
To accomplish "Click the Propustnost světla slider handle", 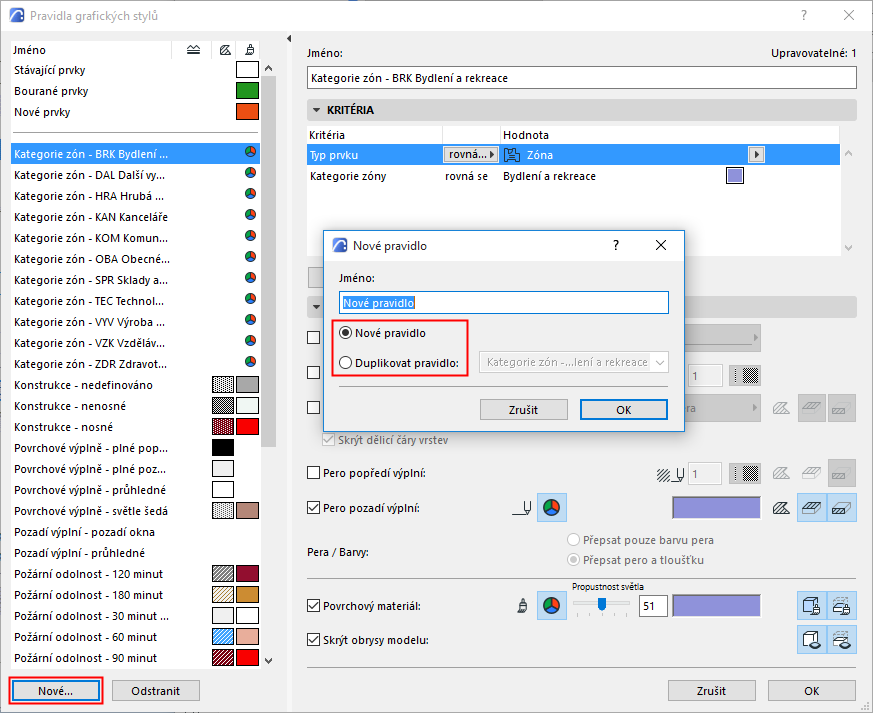I will tap(602, 604).
